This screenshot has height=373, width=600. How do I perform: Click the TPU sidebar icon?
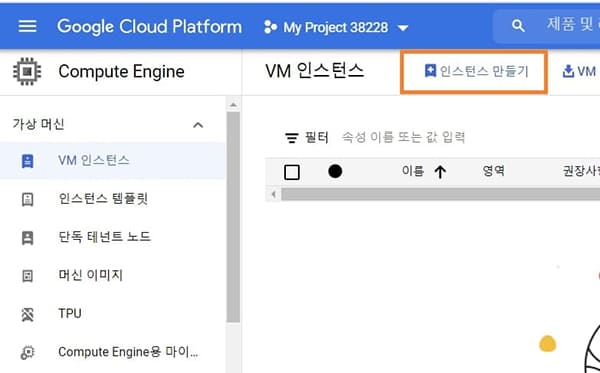27,314
